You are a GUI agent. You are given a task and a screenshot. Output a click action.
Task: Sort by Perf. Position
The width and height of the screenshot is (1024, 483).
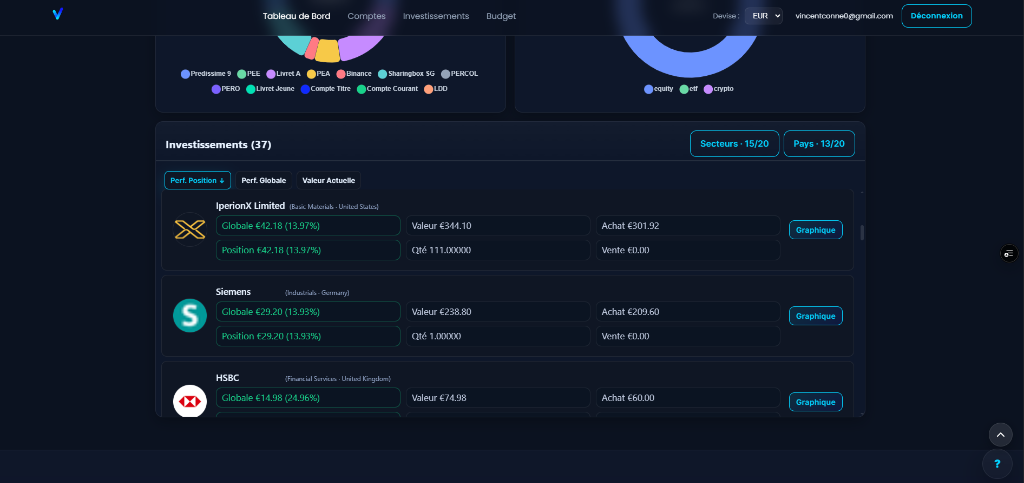(x=197, y=181)
